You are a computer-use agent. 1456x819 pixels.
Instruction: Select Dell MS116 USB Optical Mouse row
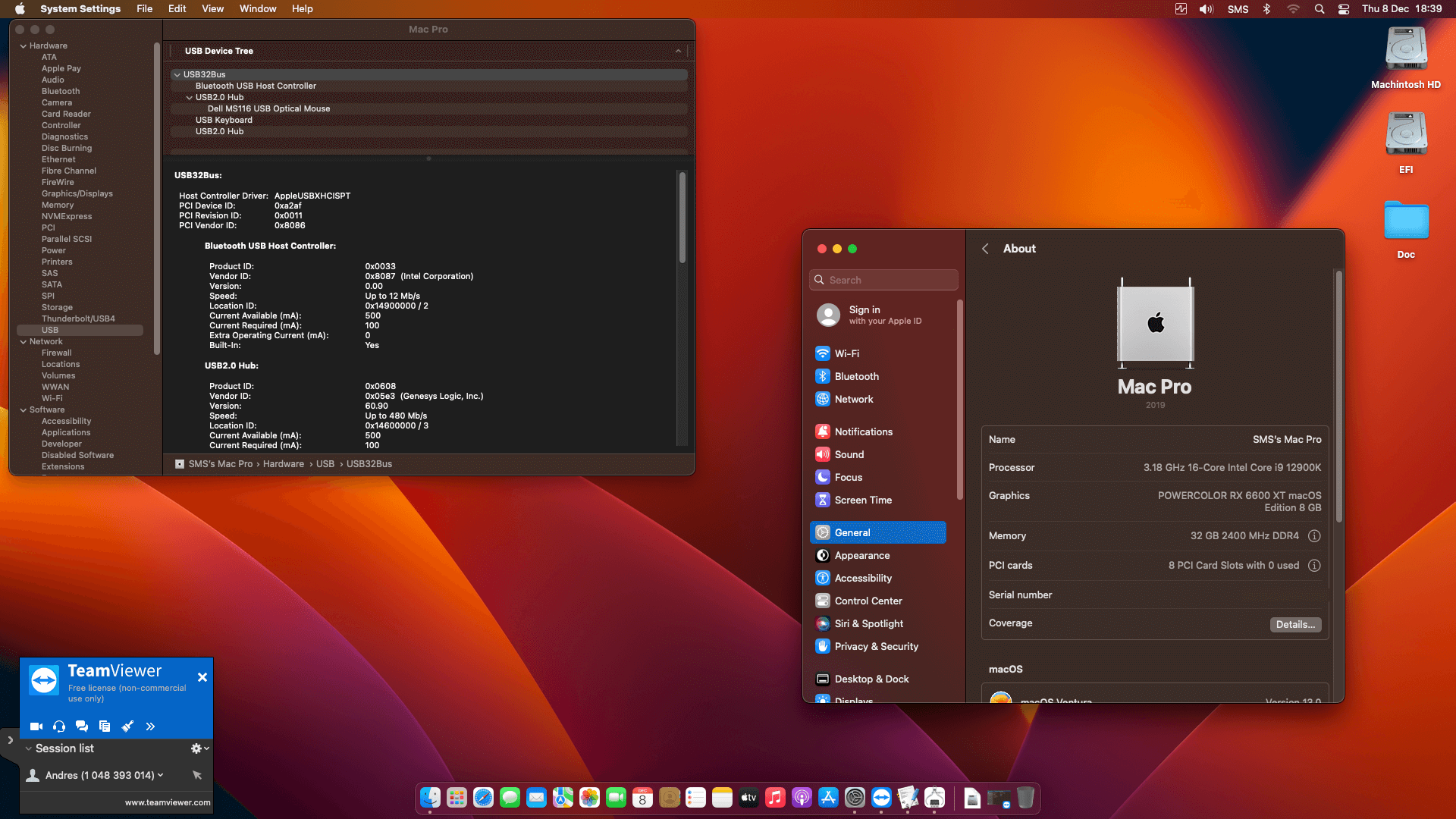pyautogui.click(x=429, y=109)
